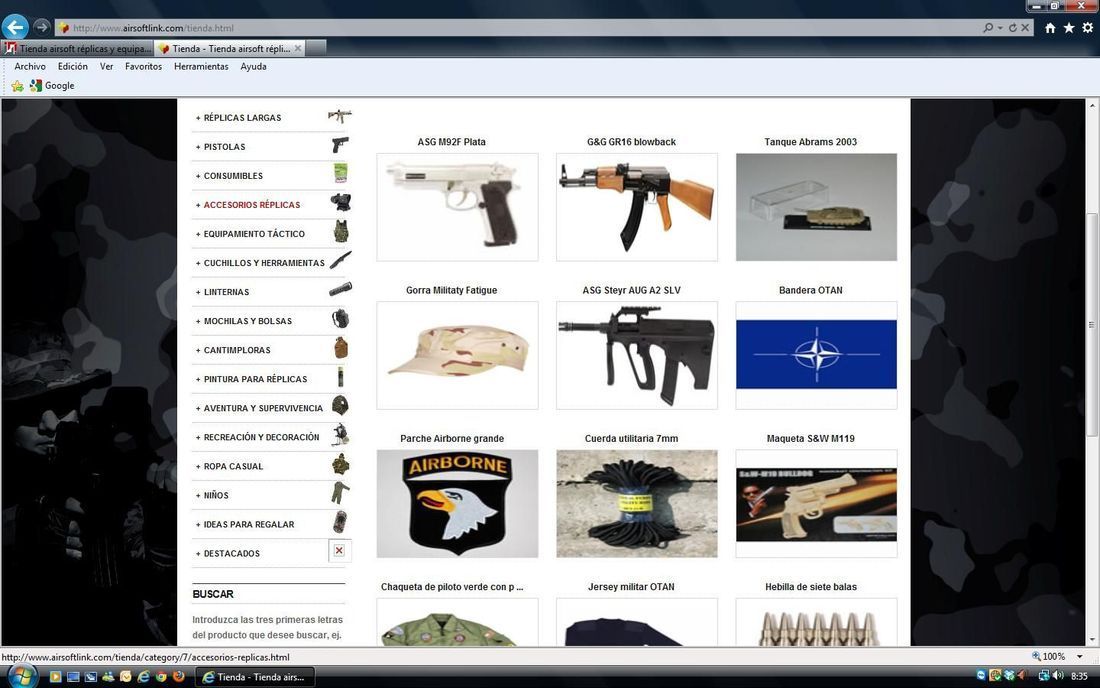Open the Consumibles category

click(234, 176)
